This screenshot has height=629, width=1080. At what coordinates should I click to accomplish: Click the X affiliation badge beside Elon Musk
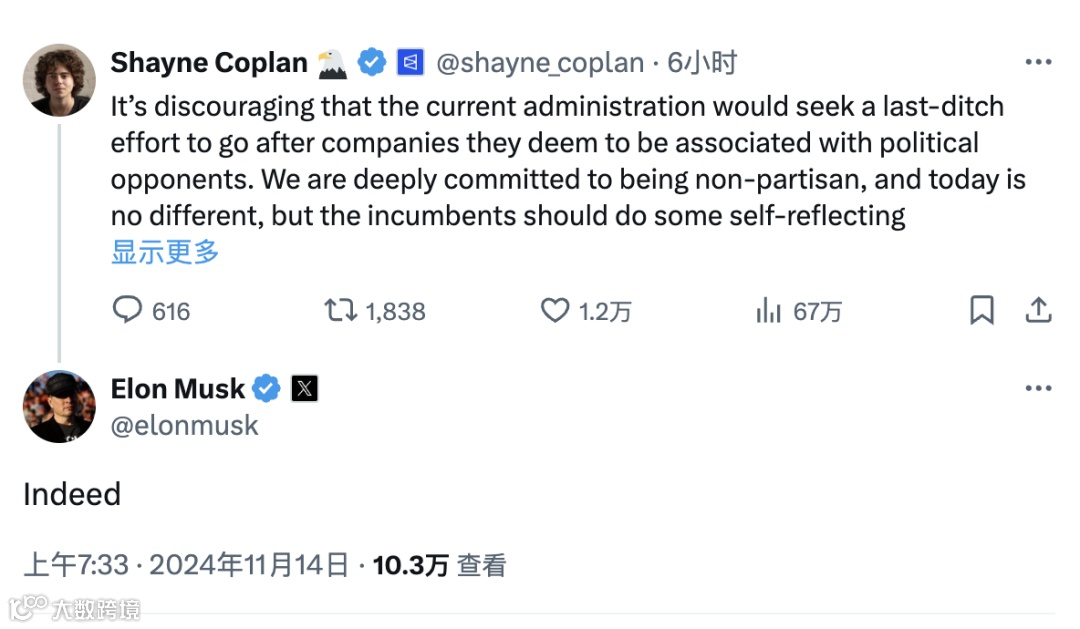click(305, 388)
